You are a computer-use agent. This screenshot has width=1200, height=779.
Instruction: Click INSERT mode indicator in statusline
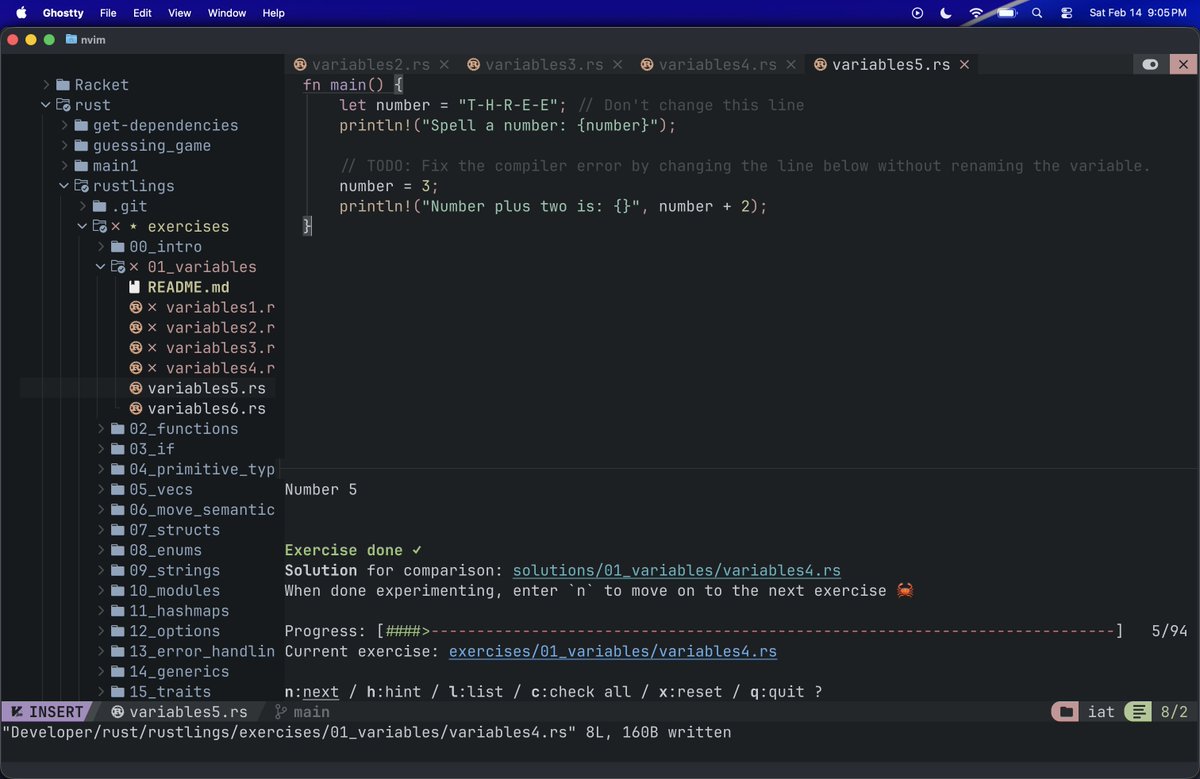coord(47,712)
